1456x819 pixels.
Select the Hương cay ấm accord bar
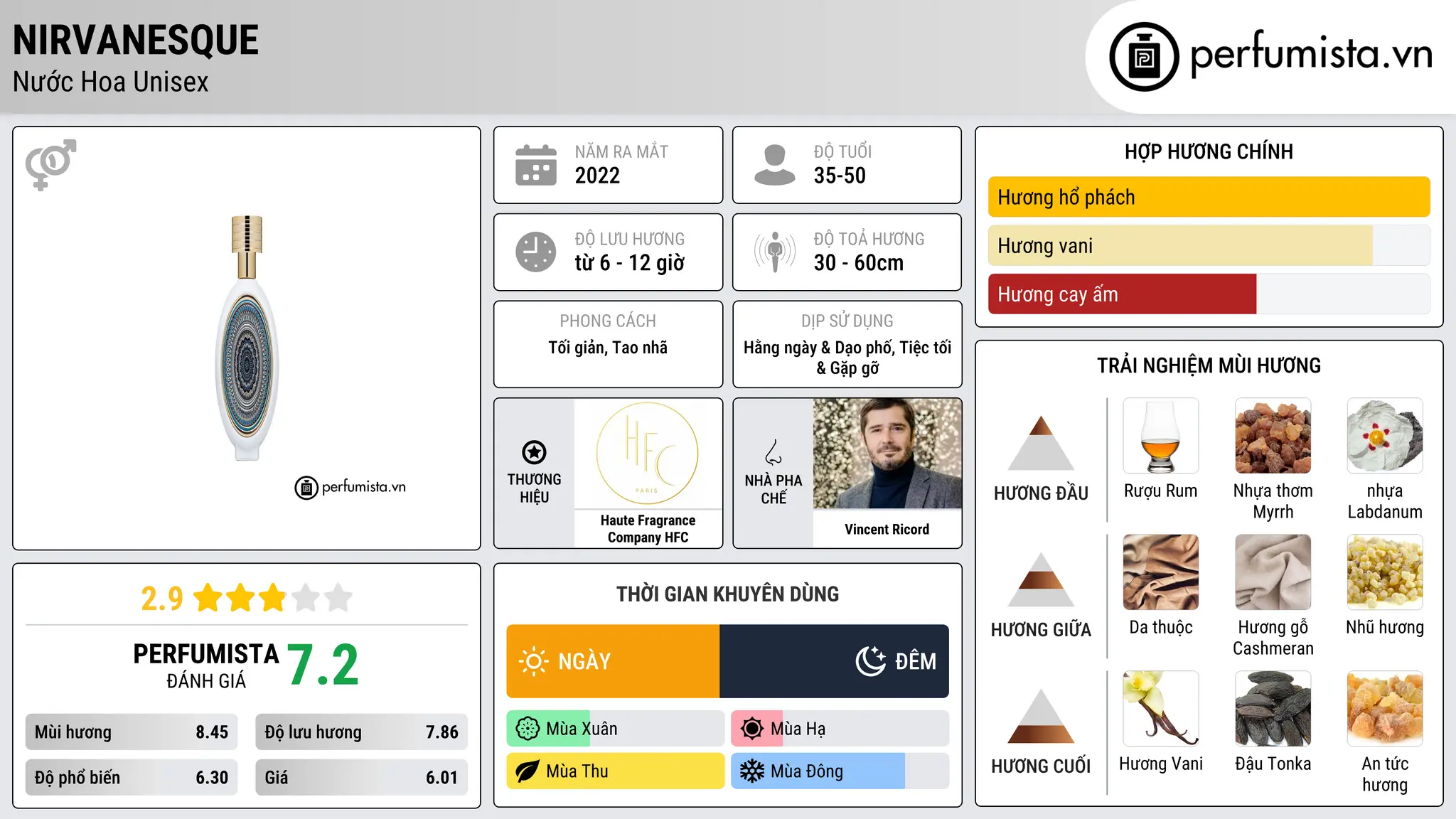click(x=1209, y=294)
